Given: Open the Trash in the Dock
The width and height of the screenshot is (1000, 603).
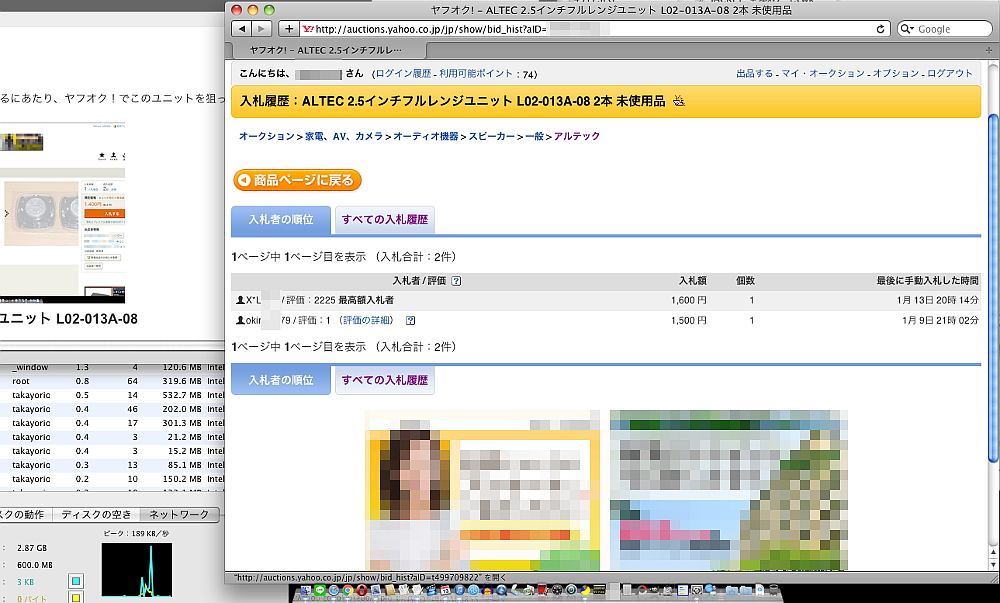Looking at the screenshot, I should [x=774, y=591].
